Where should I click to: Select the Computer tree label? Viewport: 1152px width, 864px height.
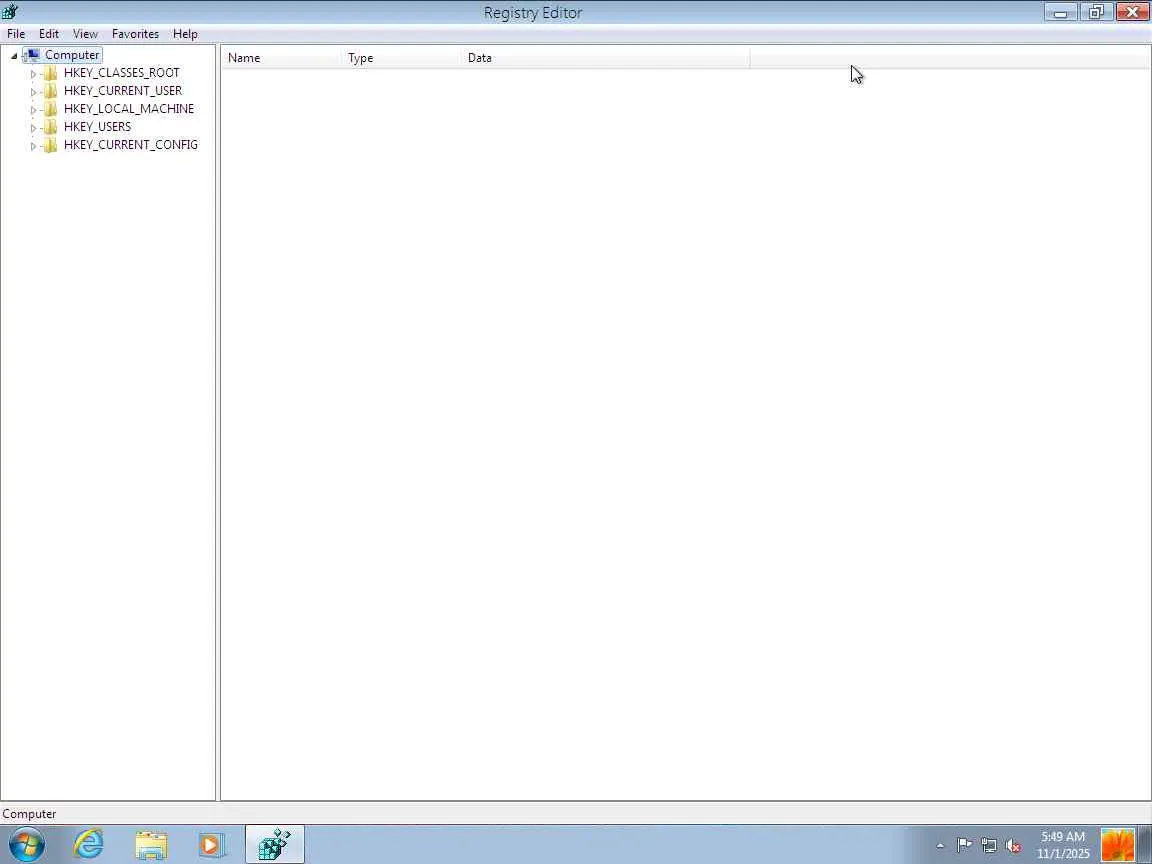[x=72, y=55]
